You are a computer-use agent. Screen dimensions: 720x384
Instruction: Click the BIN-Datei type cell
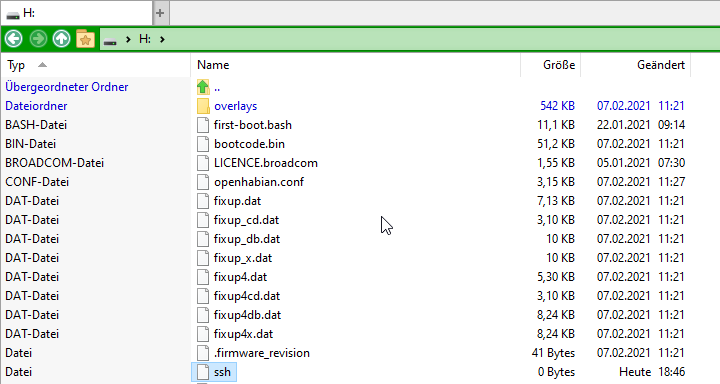tap(30, 144)
